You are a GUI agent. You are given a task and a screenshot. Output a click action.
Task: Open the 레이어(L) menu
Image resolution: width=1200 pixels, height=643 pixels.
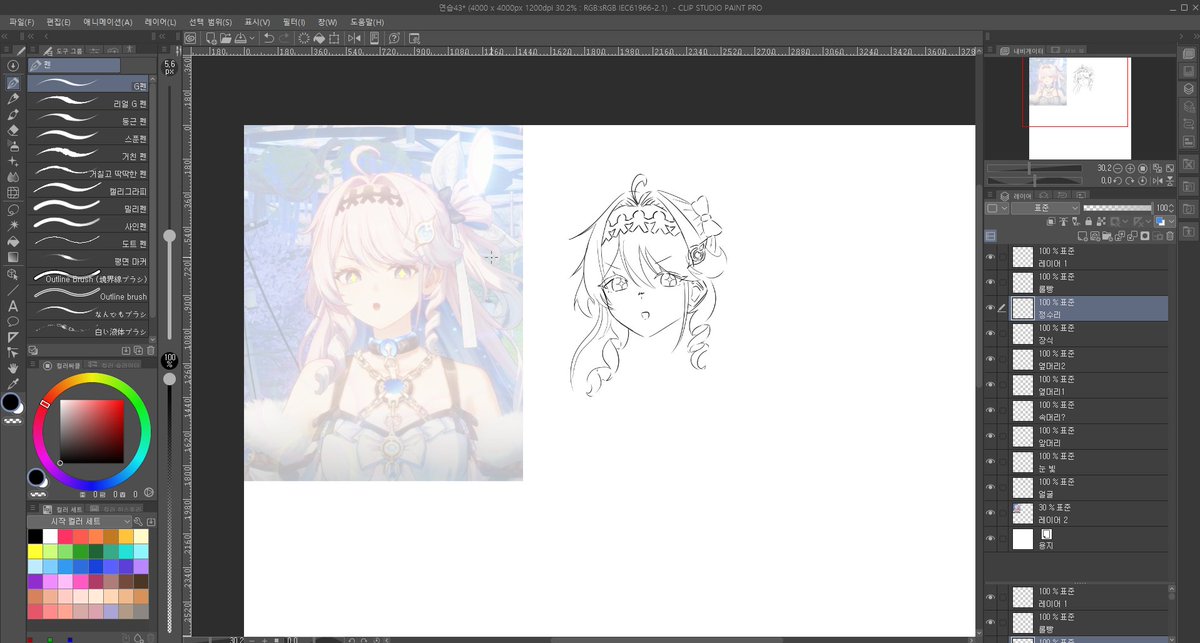point(160,22)
